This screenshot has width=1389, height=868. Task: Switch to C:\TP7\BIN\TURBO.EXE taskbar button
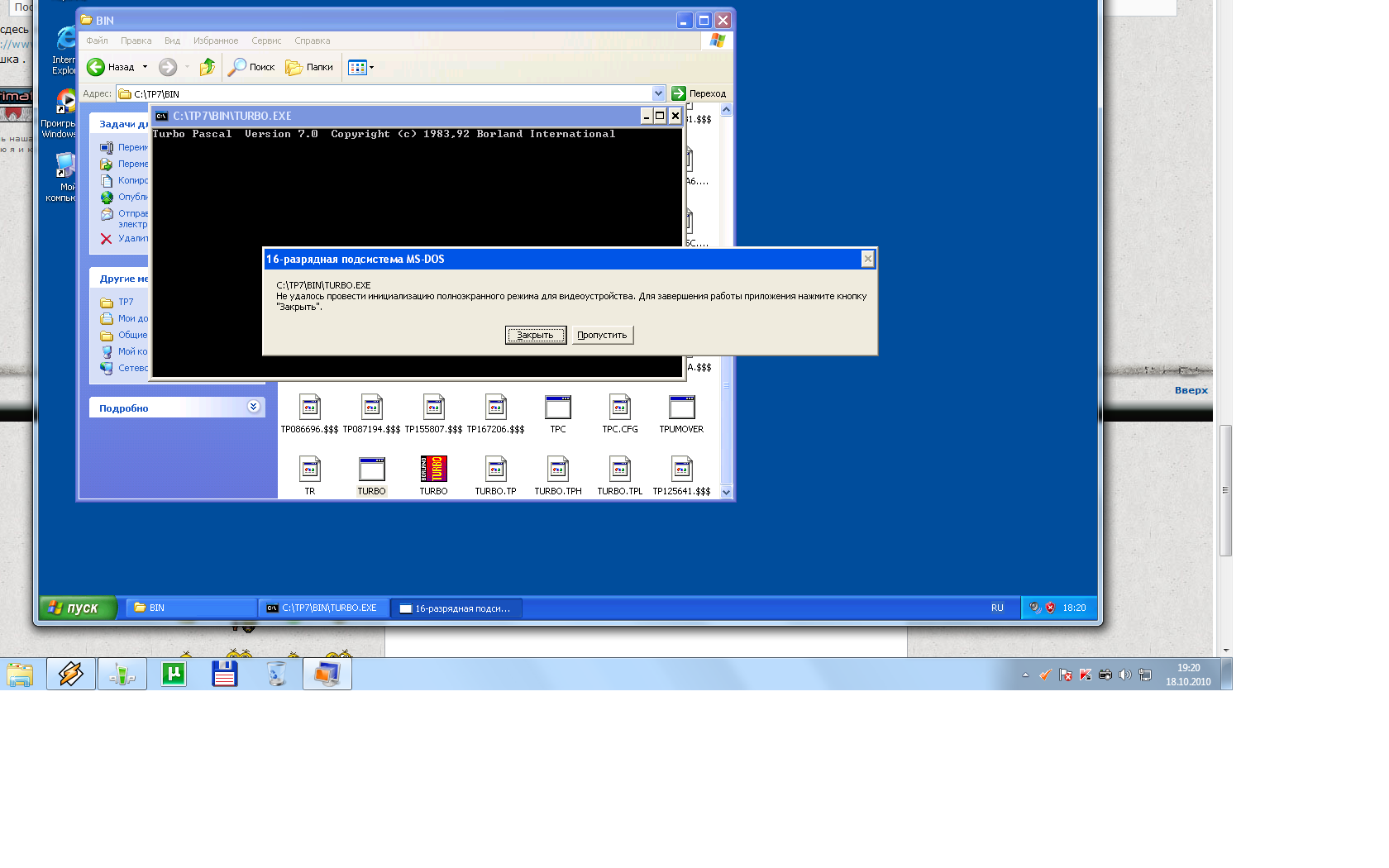click(x=323, y=608)
